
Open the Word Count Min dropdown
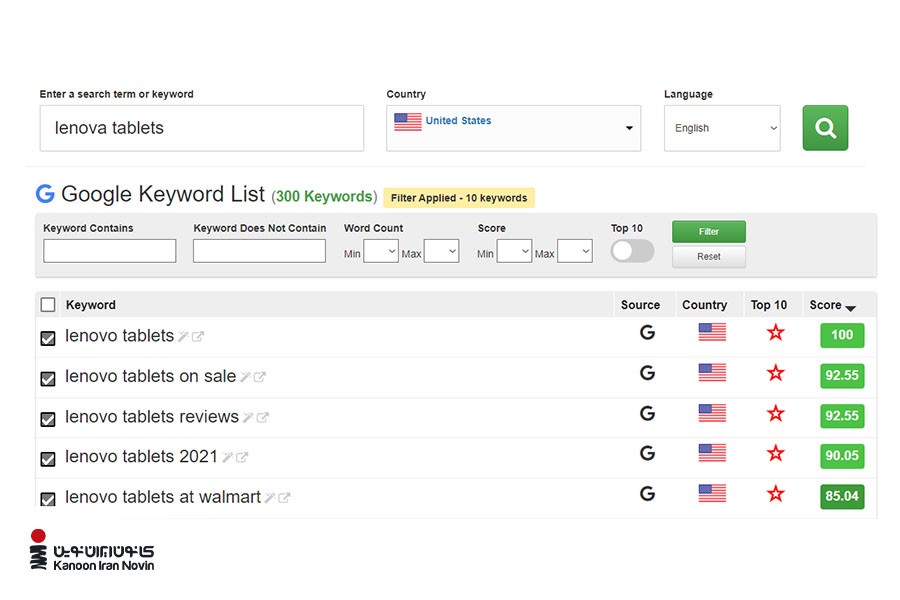pos(381,252)
